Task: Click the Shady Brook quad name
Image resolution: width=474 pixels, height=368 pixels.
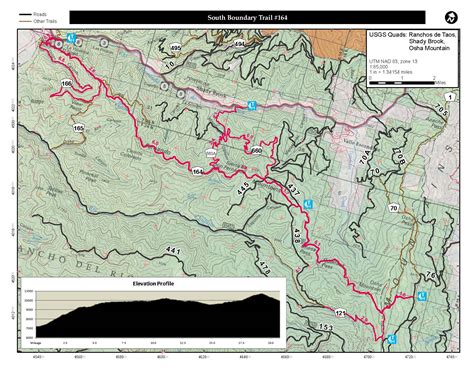Action: point(426,41)
